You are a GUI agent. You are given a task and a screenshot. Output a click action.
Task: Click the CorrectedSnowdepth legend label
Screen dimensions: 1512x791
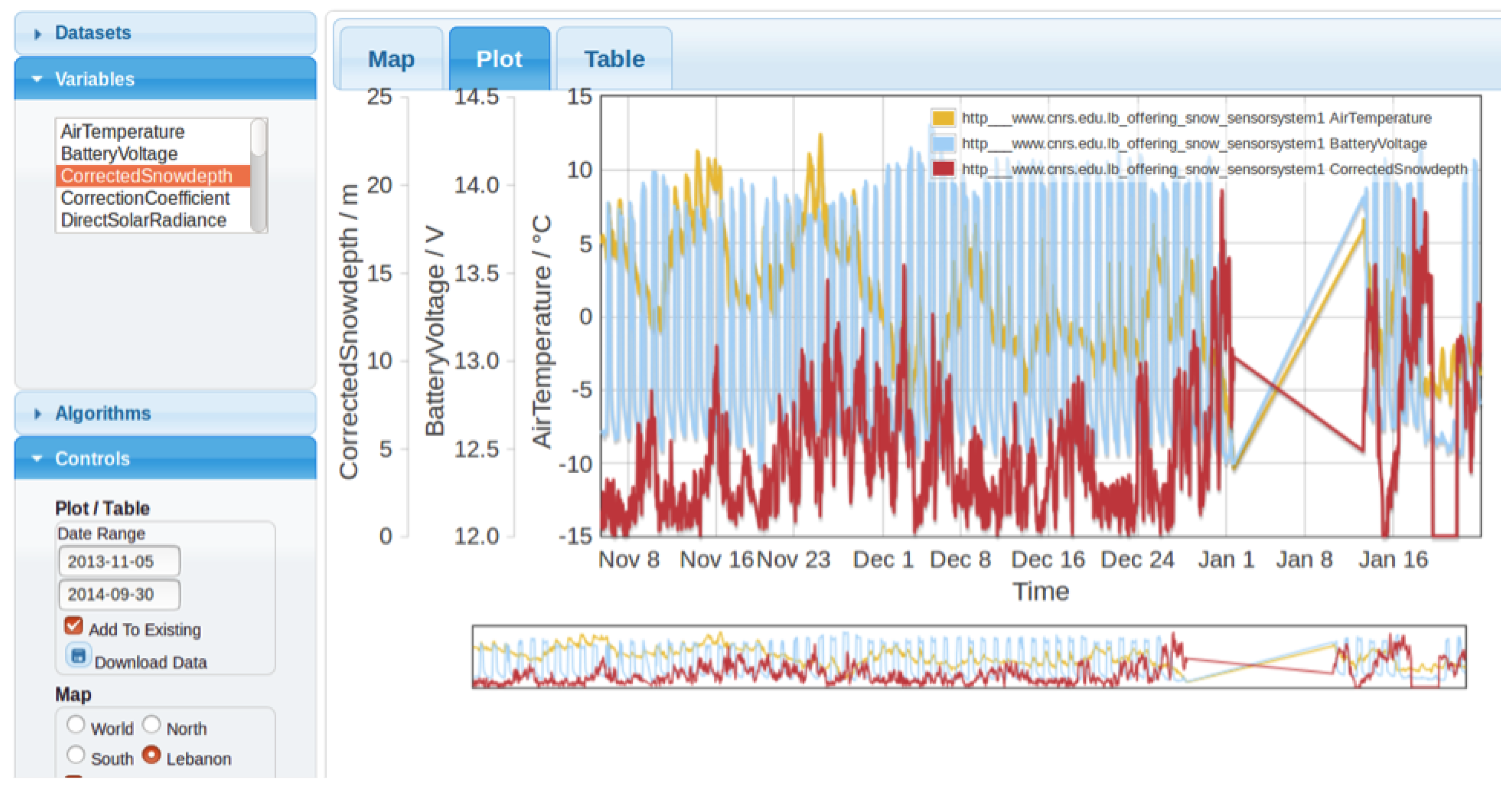click(x=1214, y=169)
